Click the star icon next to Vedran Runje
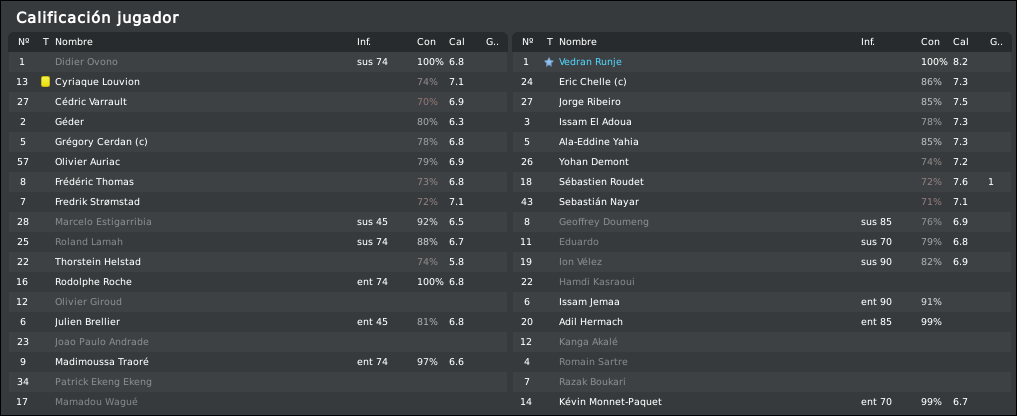1017x416 pixels. (x=549, y=62)
